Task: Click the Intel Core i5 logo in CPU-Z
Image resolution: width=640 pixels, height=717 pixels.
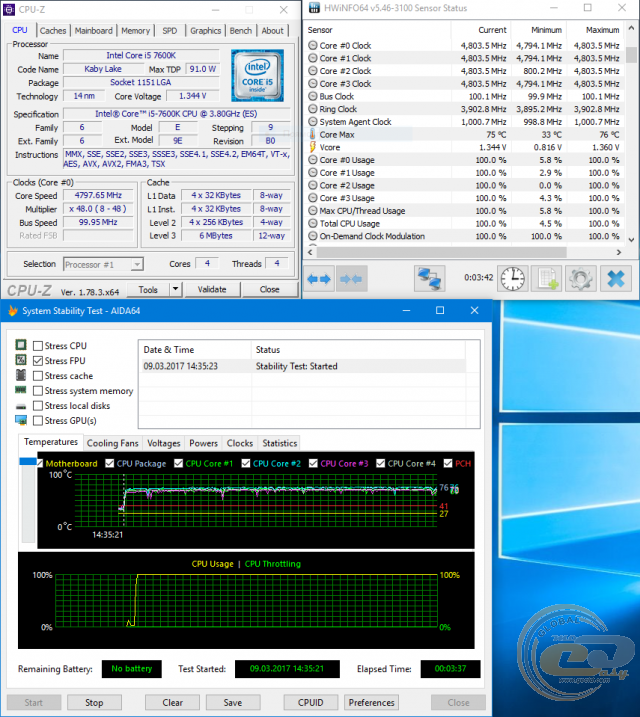Action: click(257, 75)
